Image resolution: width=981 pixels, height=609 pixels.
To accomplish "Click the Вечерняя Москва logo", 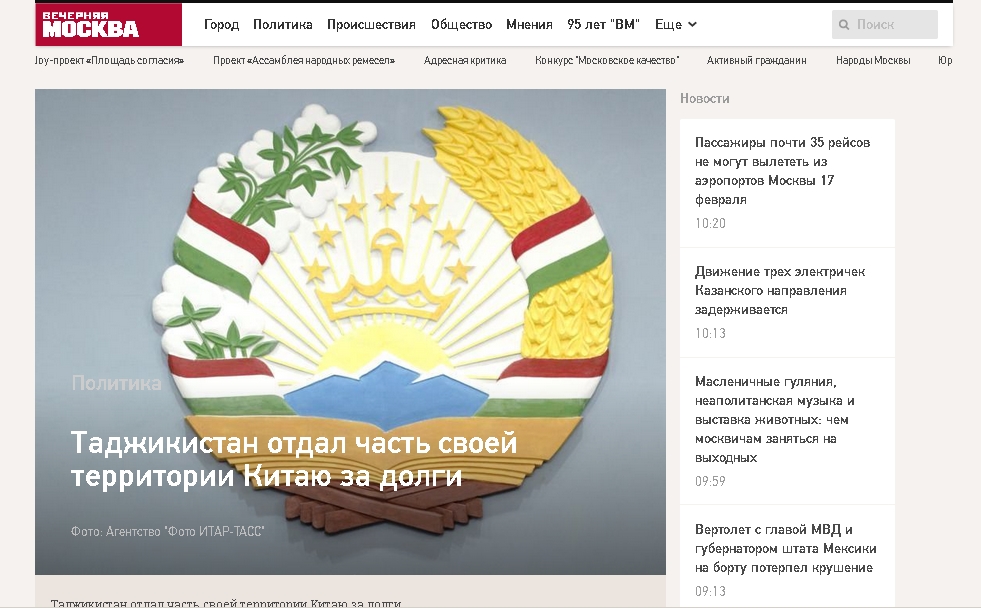I will [x=108, y=24].
